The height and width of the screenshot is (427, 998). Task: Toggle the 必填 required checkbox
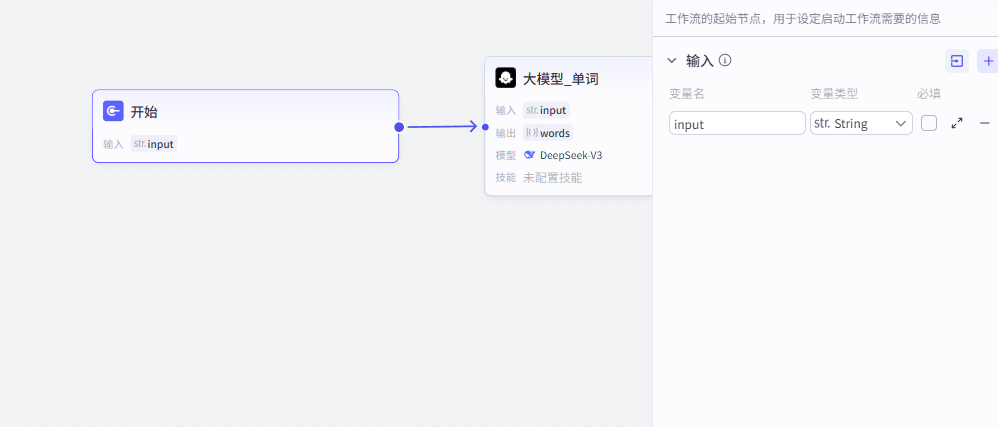pyautogui.click(x=929, y=123)
